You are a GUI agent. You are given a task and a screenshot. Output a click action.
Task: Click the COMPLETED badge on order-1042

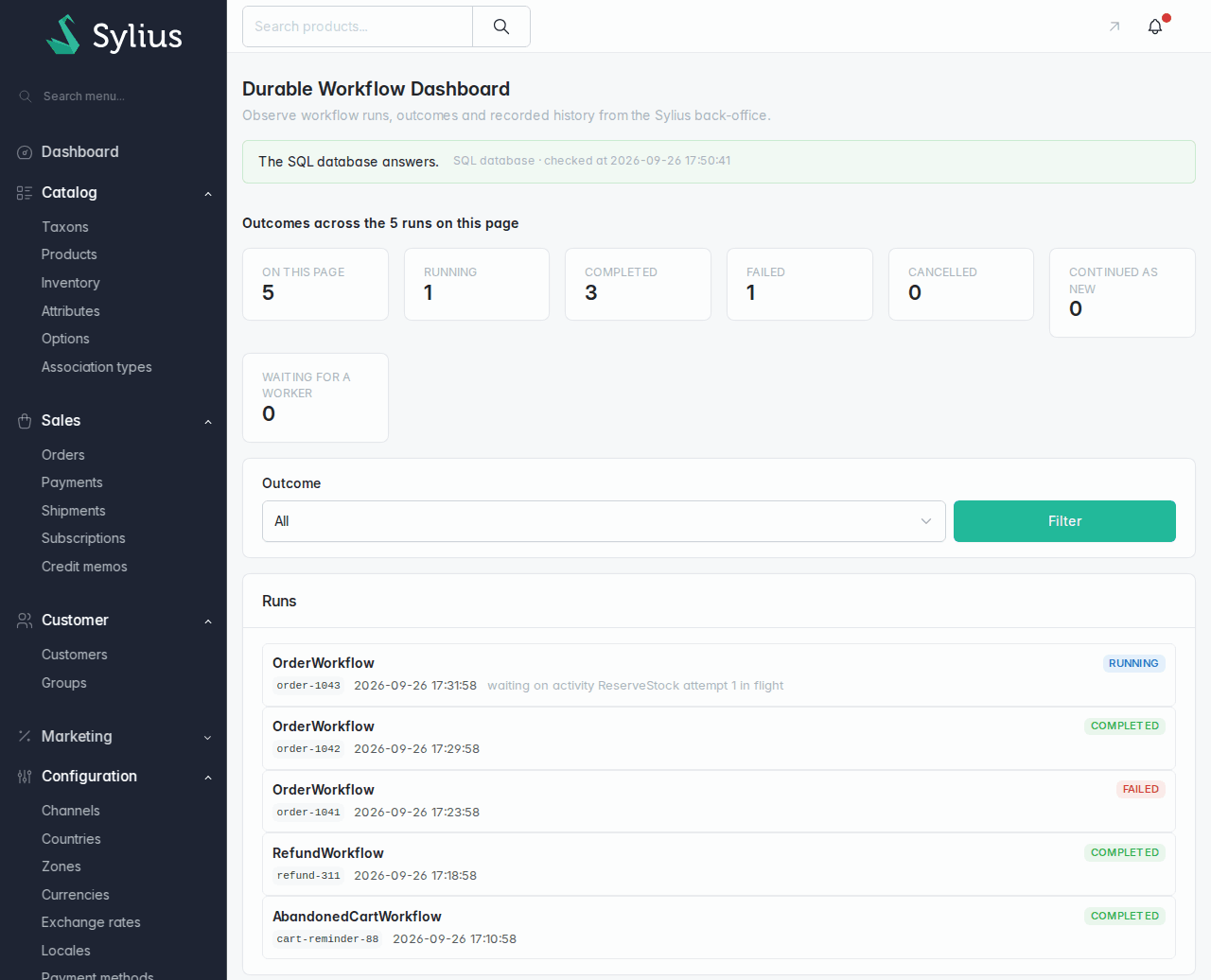(x=1125, y=726)
